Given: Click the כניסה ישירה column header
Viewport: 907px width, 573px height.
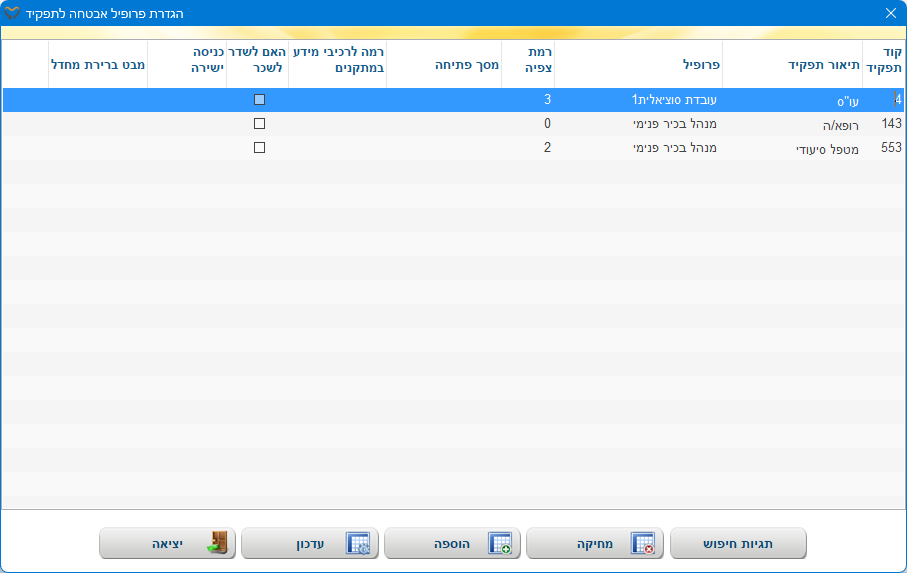Looking at the screenshot, I should tap(187, 63).
